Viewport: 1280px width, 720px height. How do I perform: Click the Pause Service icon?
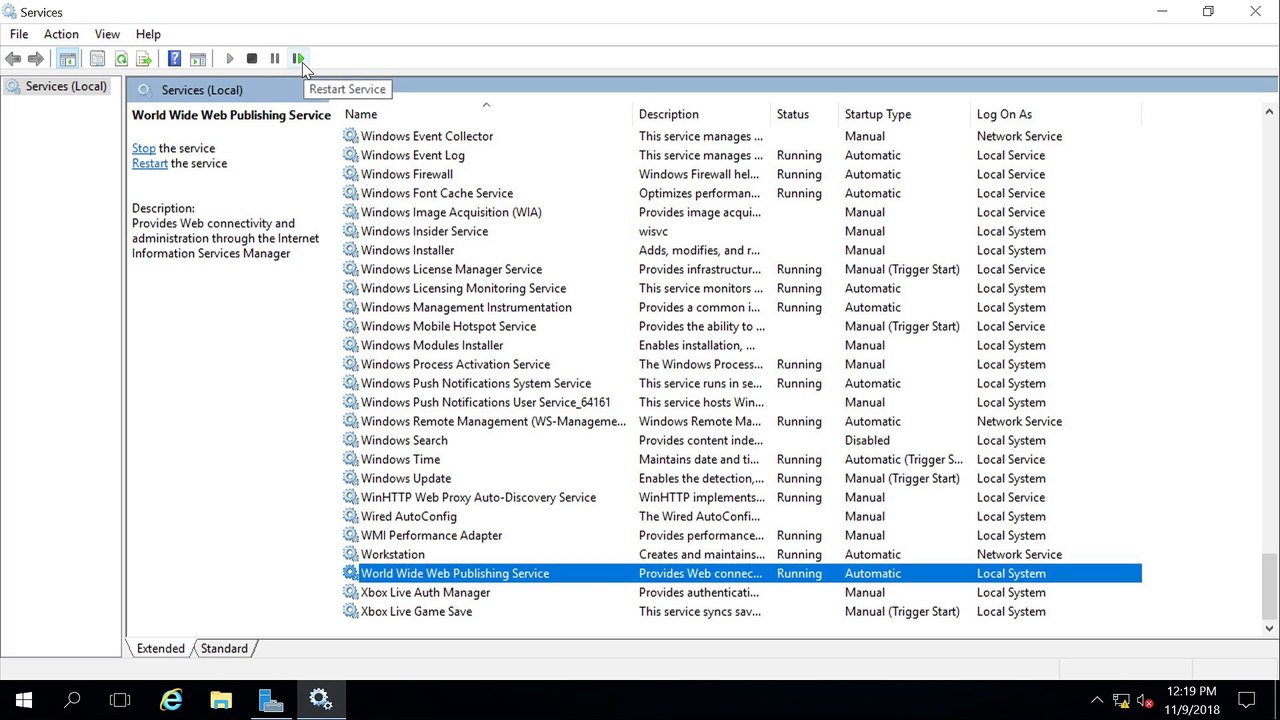(x=275, y=59)
